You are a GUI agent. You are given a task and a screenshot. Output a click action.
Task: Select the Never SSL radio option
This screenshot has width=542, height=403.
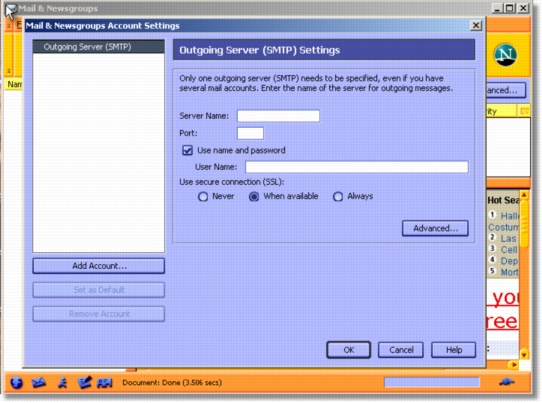[203, 197]
